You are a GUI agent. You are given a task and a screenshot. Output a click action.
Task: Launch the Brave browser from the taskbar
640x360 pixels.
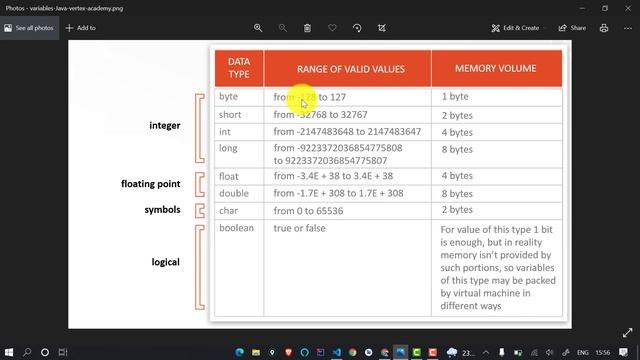coord(288,352)
